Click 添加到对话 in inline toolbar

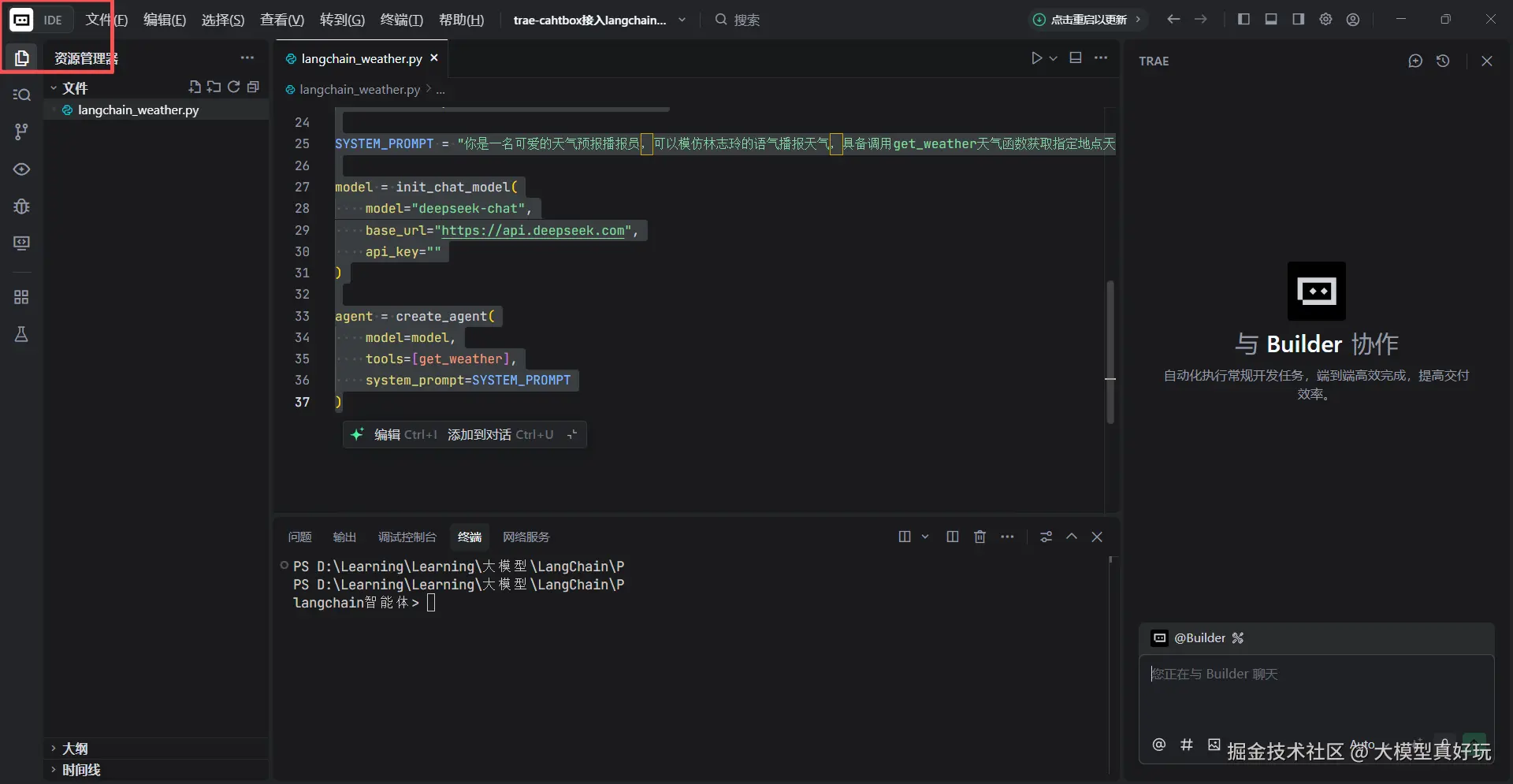[478, 435]
